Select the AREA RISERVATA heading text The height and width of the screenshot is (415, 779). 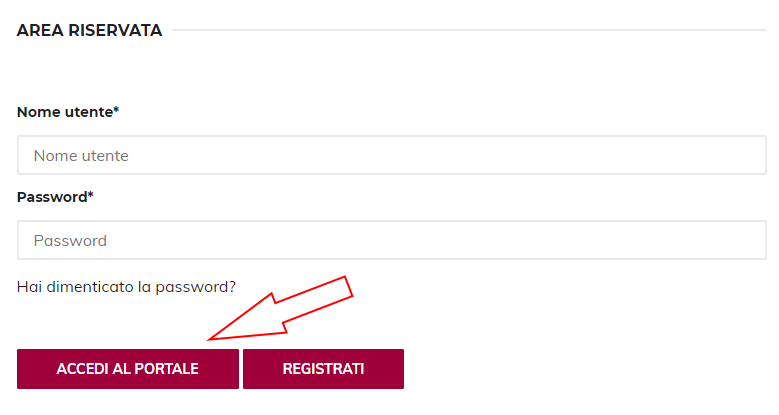(x=89, y=31)
